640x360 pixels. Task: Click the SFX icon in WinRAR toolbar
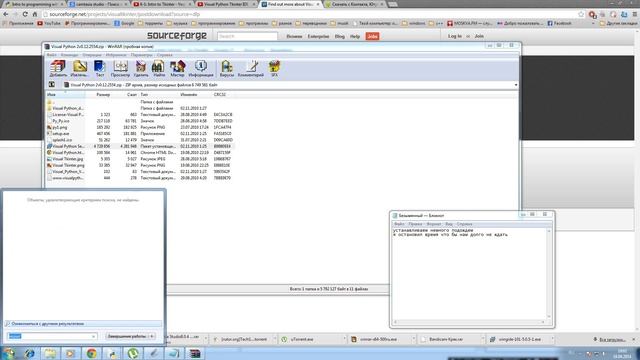[x=274, y=68]
